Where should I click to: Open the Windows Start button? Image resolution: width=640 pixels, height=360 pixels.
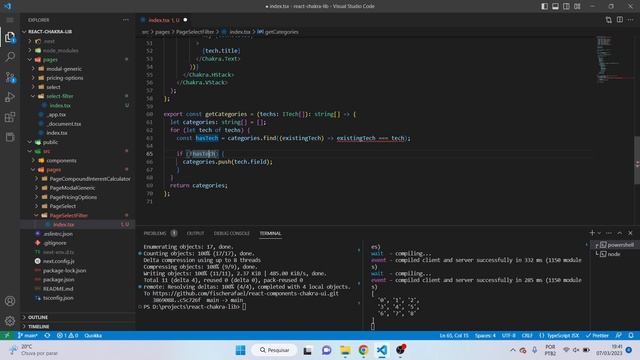tap(240, 350)
